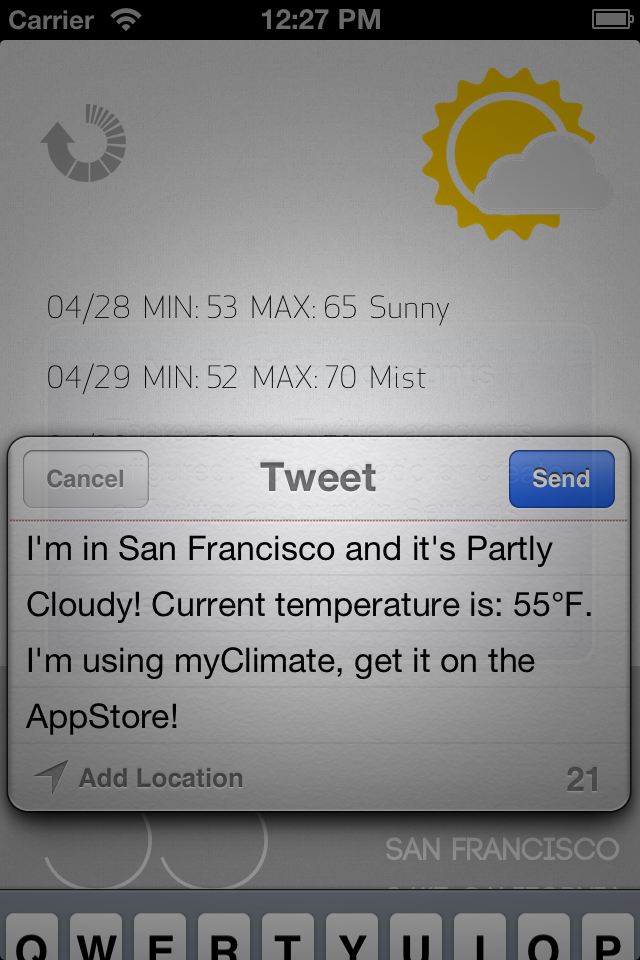
Task: Tap the battery icon in status bar
Action: tap(612, 20)
